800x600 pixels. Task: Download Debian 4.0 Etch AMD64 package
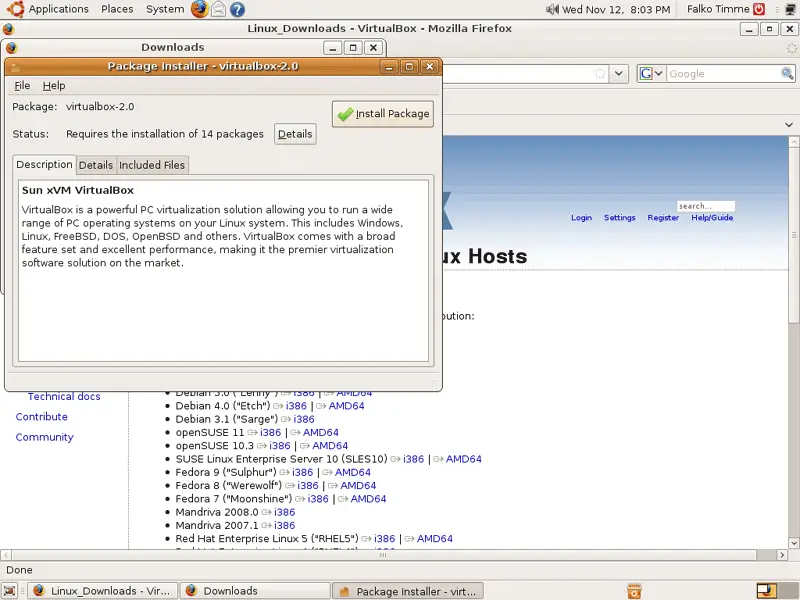click(x=346, y=406)
